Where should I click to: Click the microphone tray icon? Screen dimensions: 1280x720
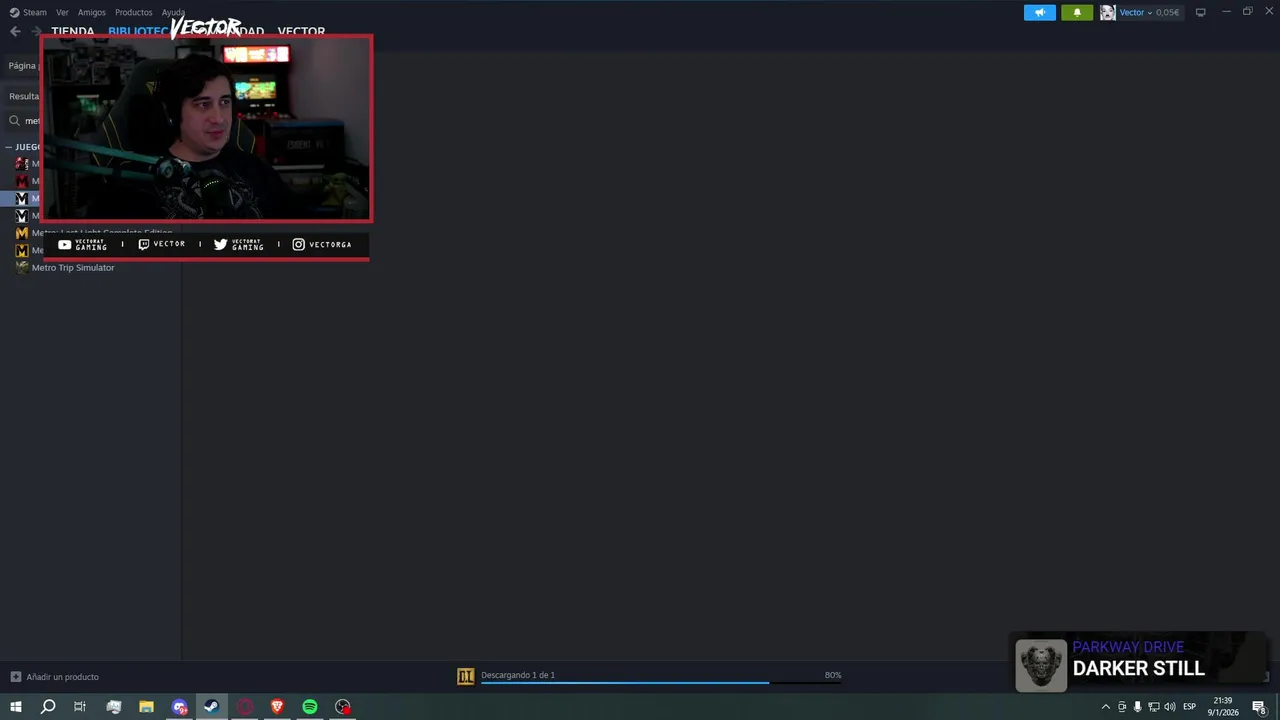(x=1137, y=707)
